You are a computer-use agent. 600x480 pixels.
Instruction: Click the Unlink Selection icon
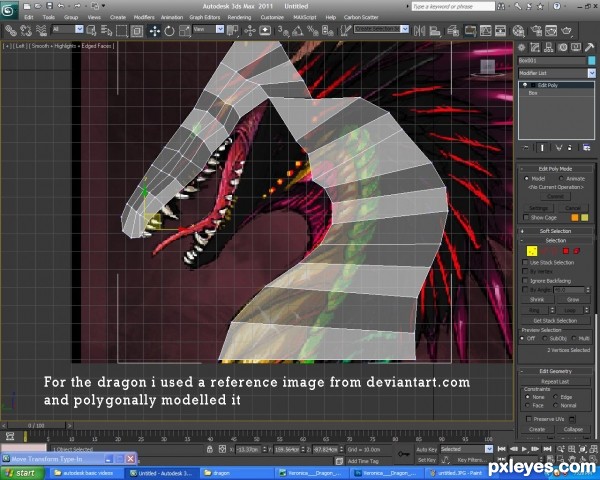click(x=26, y=31)
